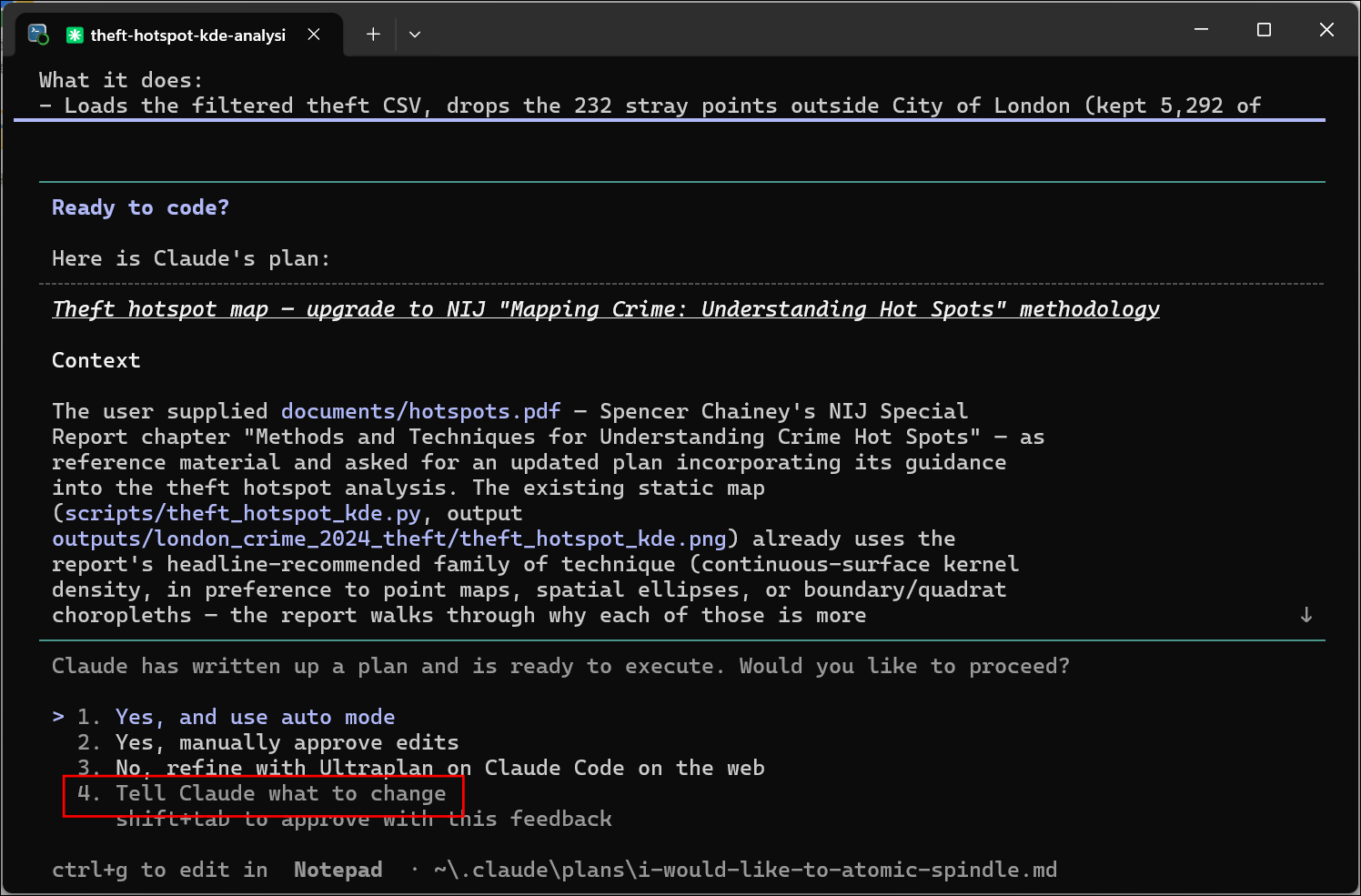
Task: Click the down arrow plan scroll indicator
Action: tap(1306, 615)
